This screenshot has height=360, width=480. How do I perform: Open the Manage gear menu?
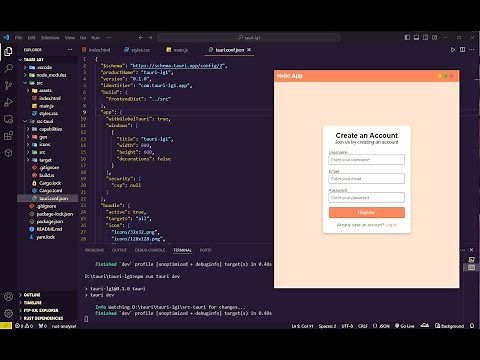tap(8, 313)
